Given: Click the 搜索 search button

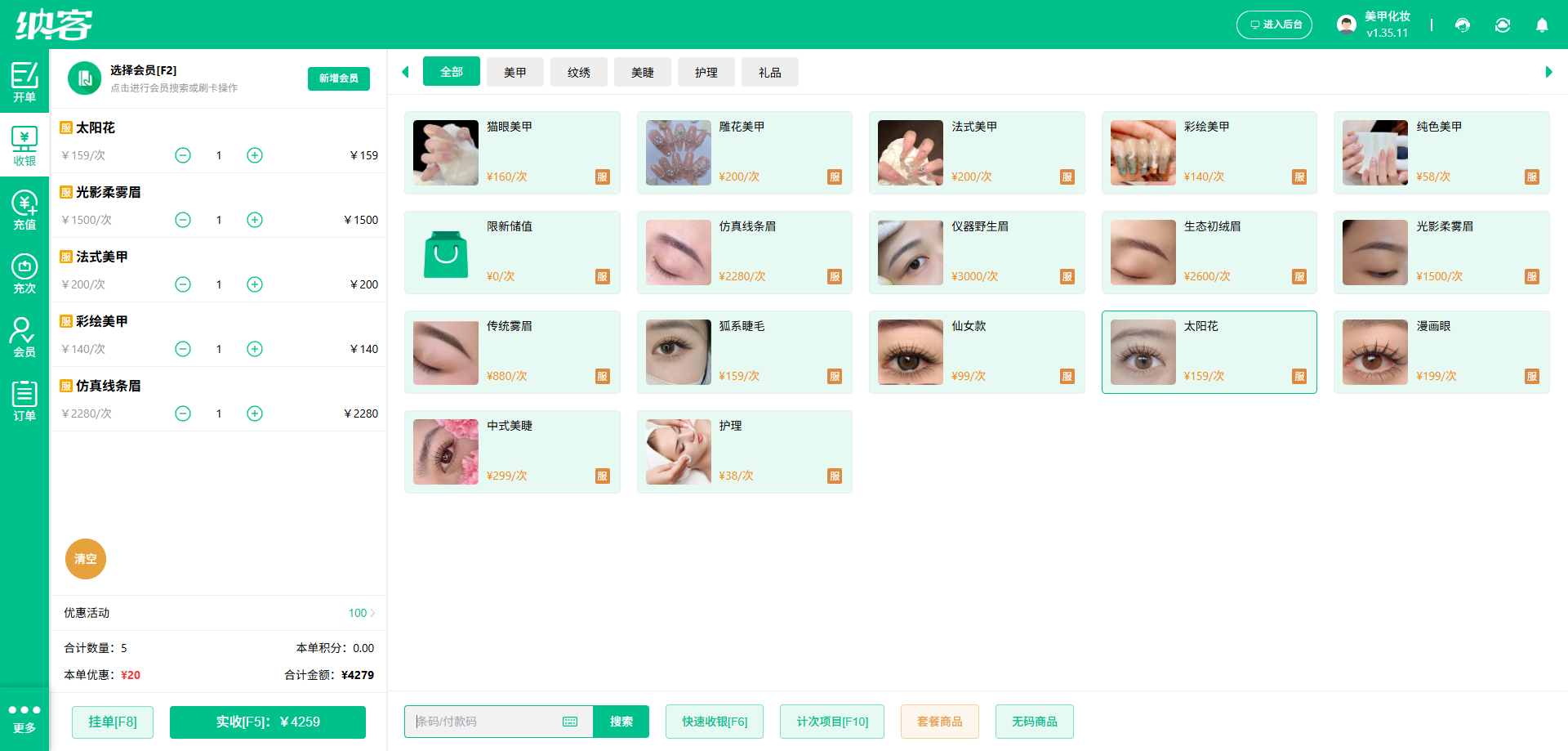Looking at the screenshot, I should coord(621,722).
